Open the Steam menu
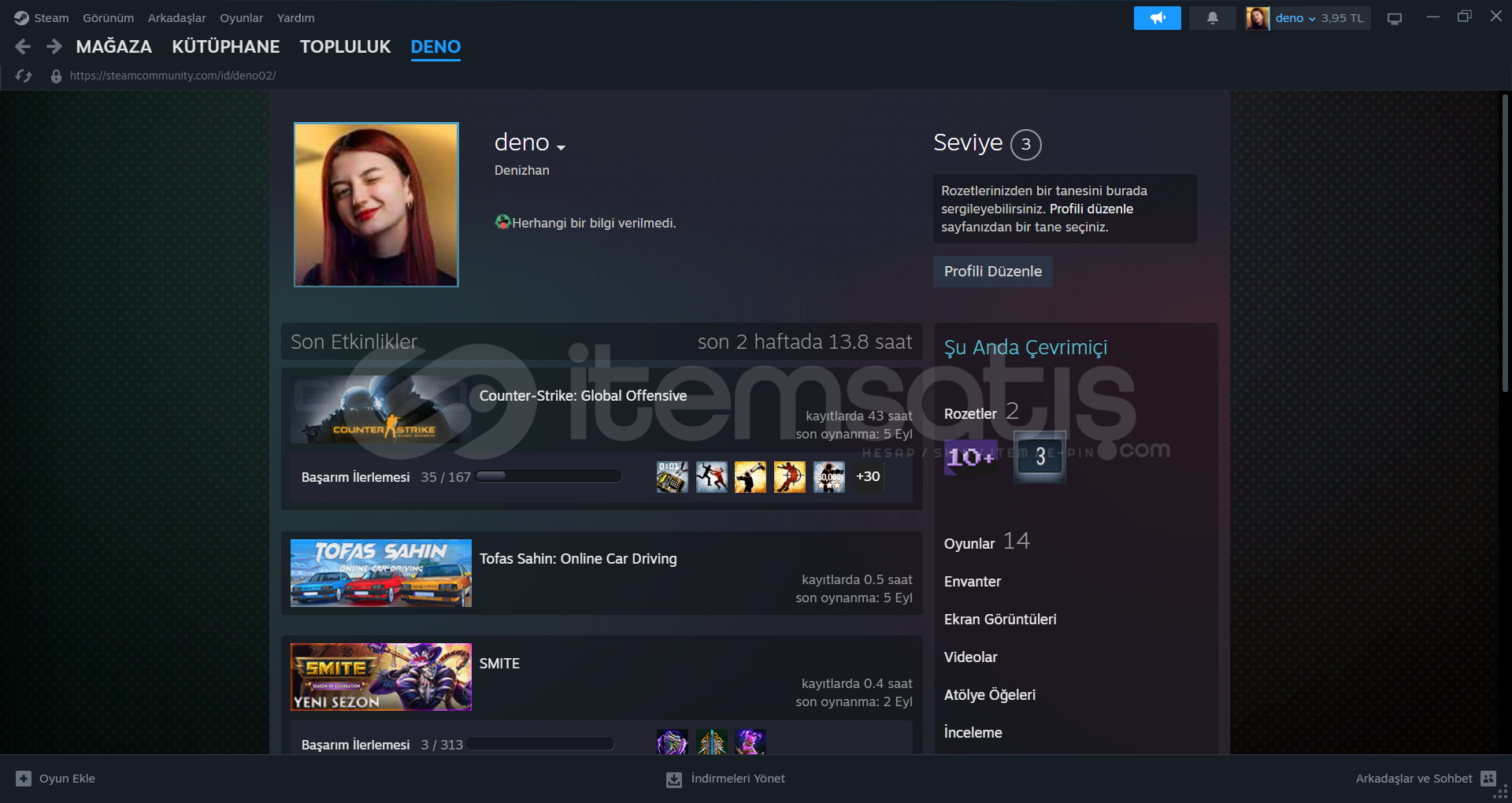Image resolution: width=1512 pixels, height=803 pixels. coord(51,18)
